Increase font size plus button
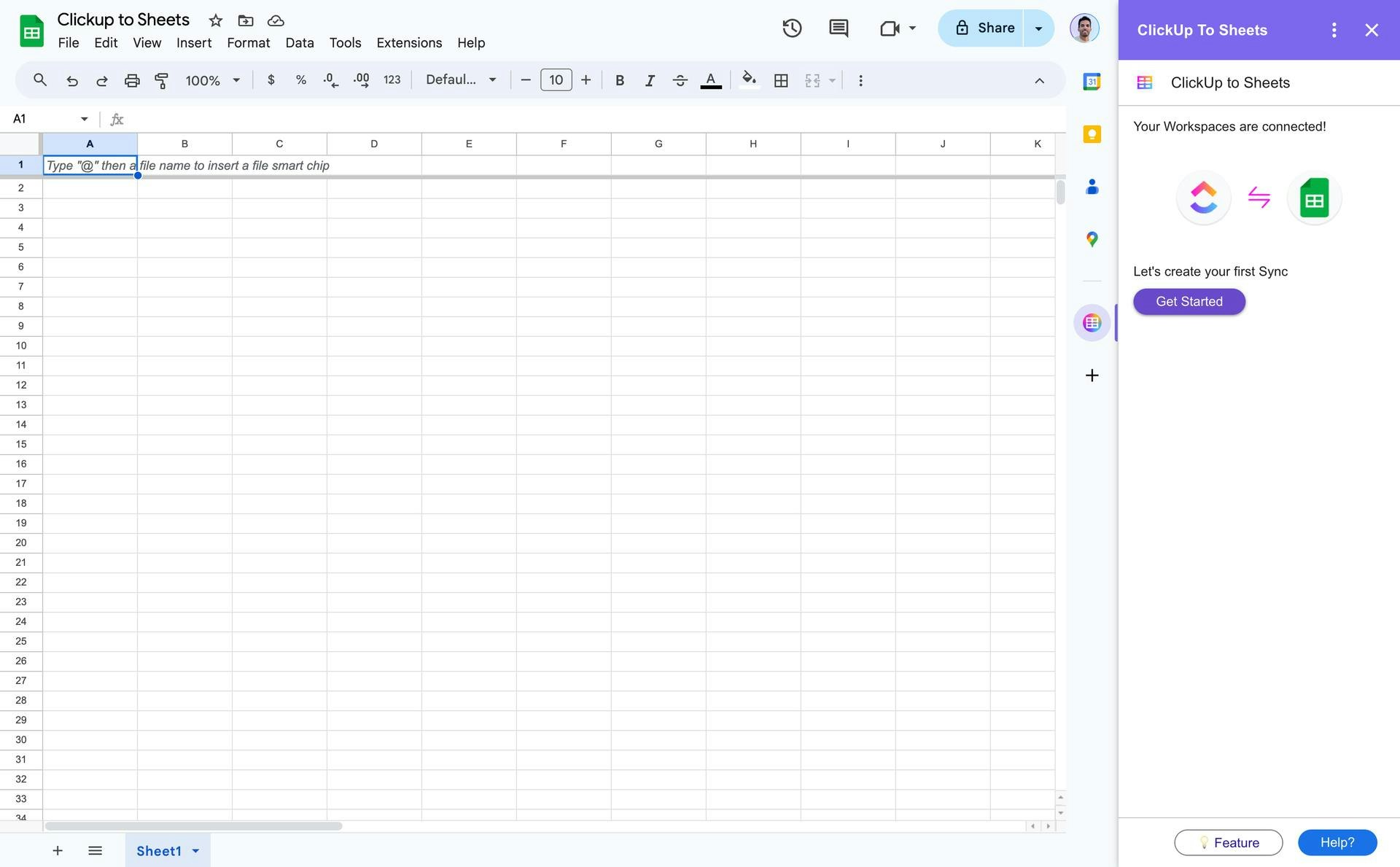The height and width of the screenshot is (867, 1400). tap(586, 80)
